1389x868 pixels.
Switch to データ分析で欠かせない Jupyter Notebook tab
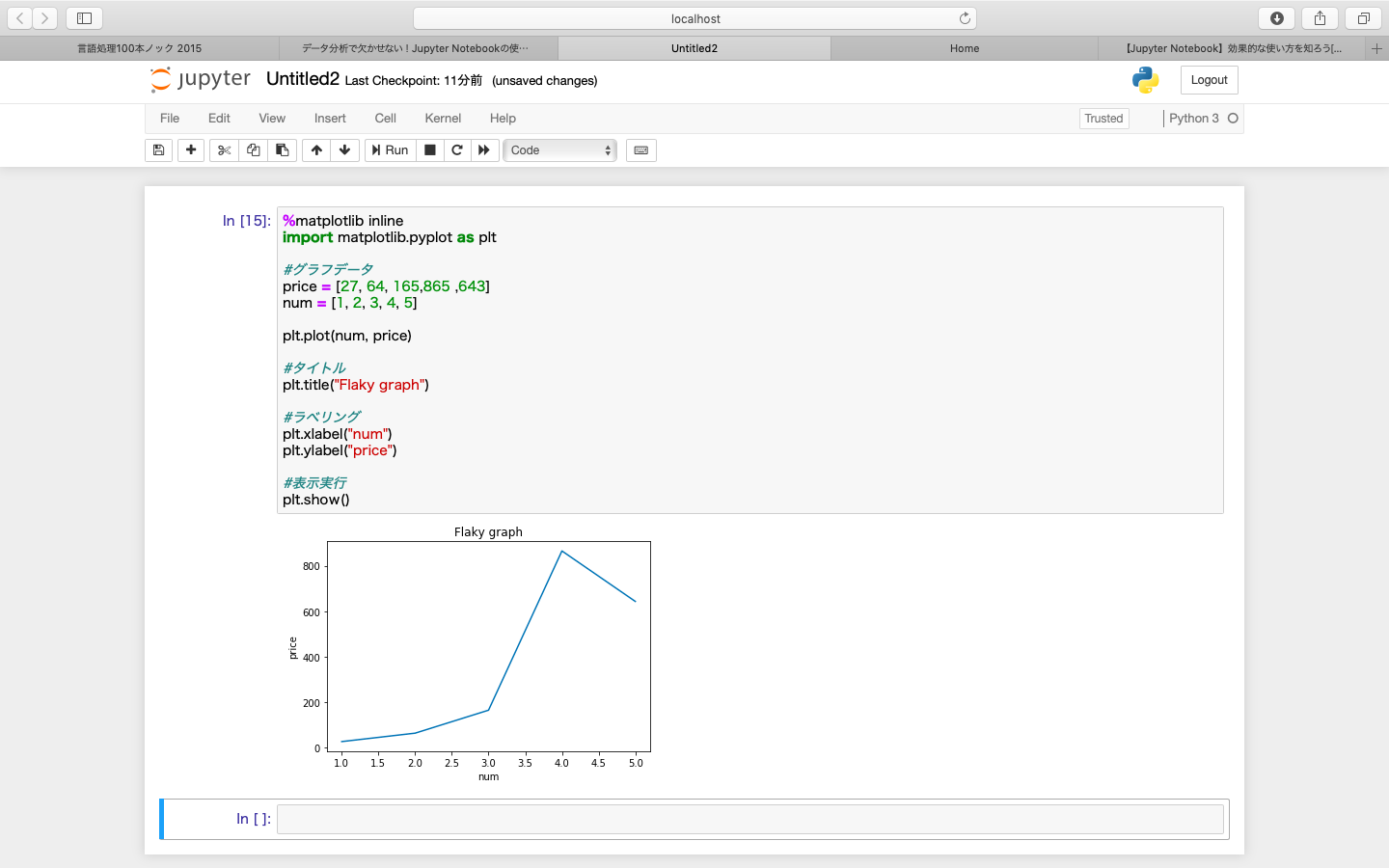tap(418, 48)
